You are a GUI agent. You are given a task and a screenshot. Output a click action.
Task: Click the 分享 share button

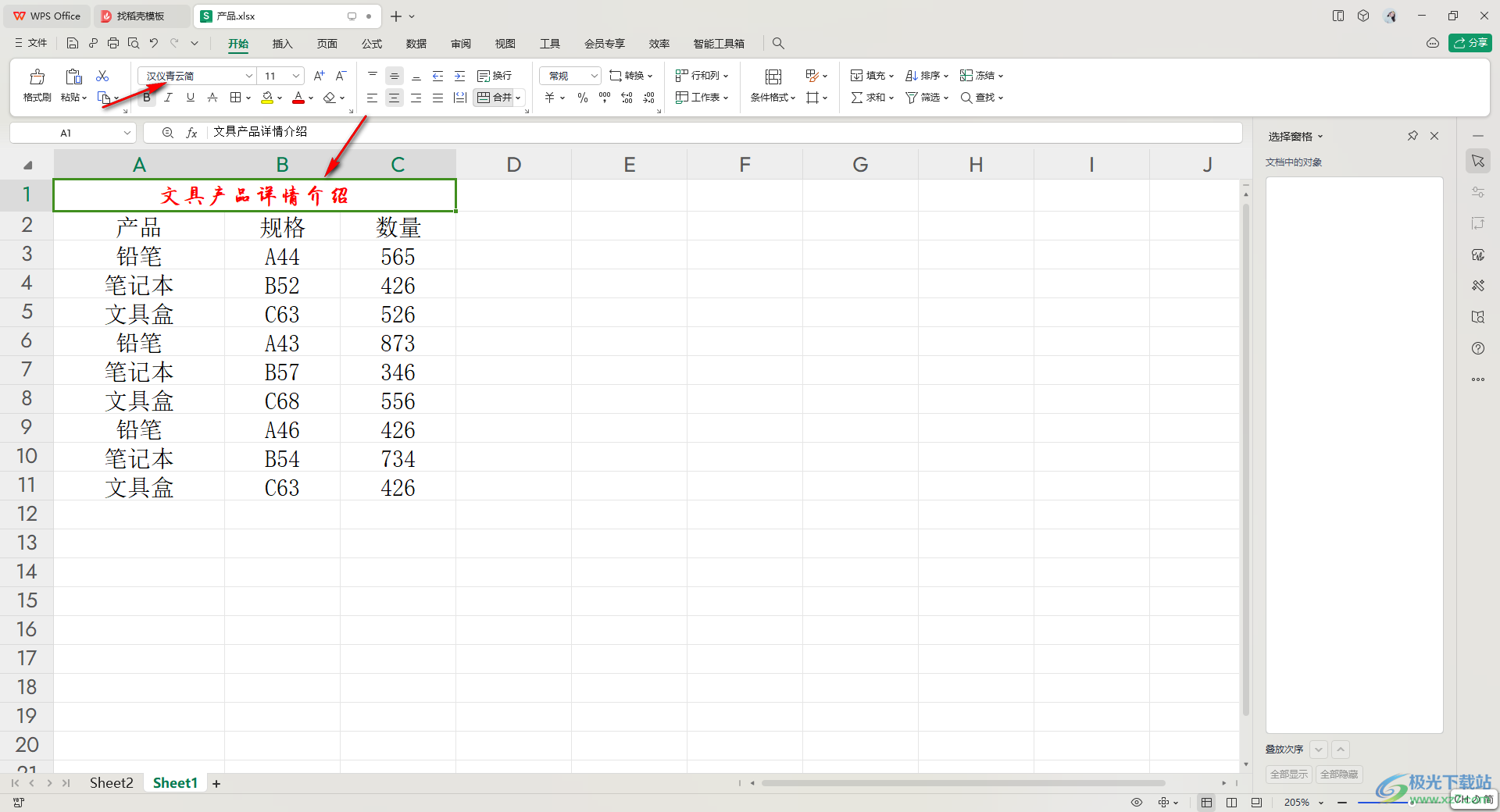click(1470, 43)
